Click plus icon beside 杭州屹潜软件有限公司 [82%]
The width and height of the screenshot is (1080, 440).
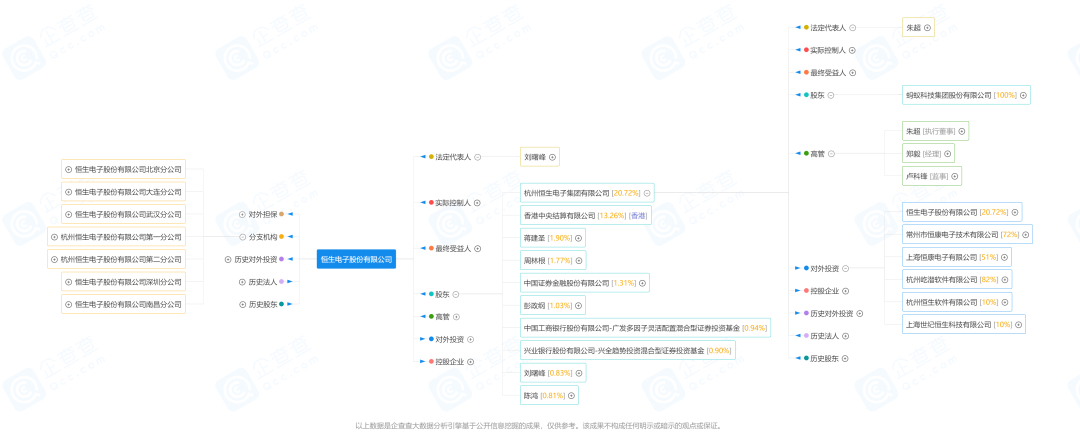(x=1004, y=280)
